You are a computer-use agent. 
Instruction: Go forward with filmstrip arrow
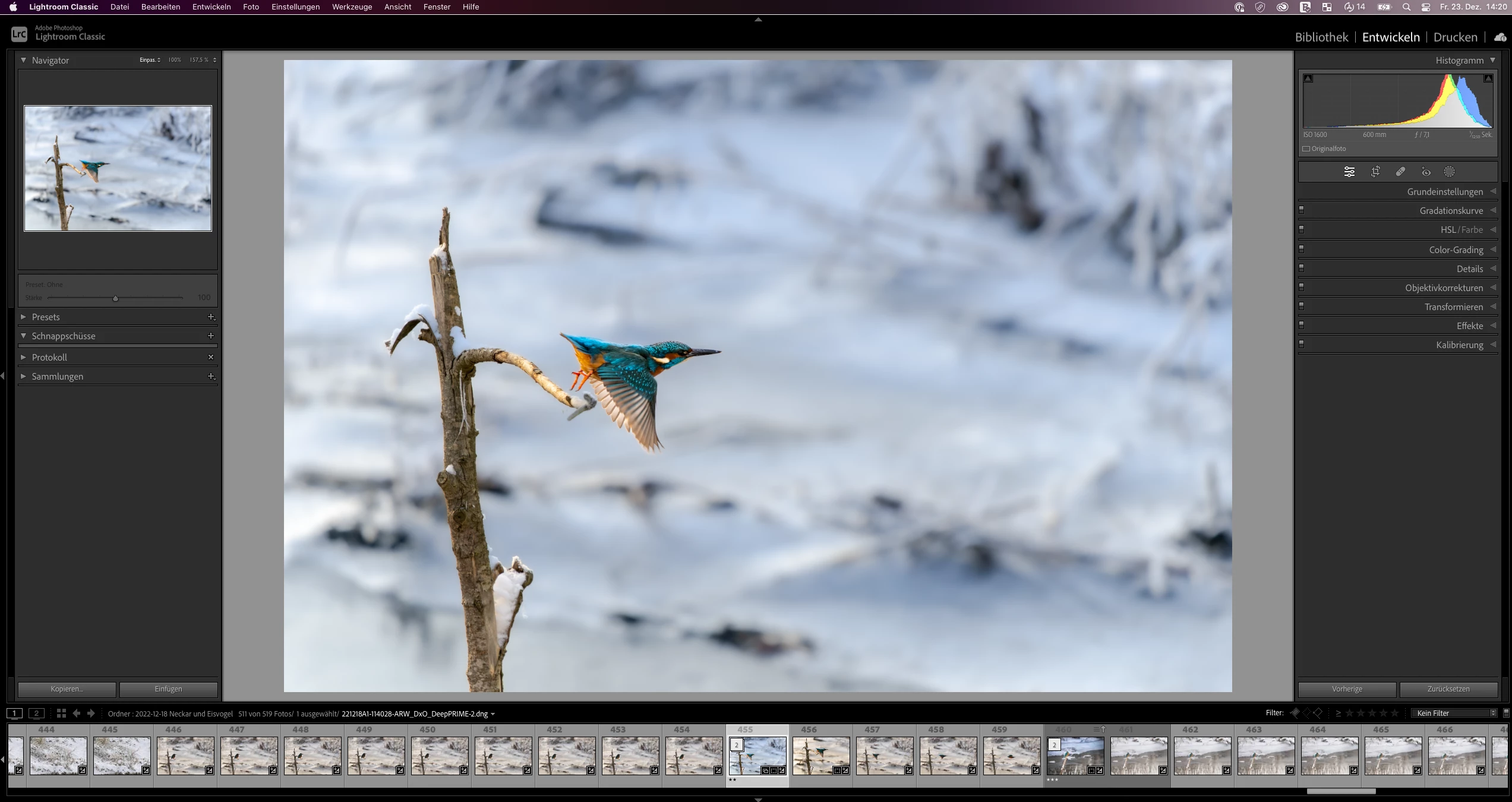91,713
